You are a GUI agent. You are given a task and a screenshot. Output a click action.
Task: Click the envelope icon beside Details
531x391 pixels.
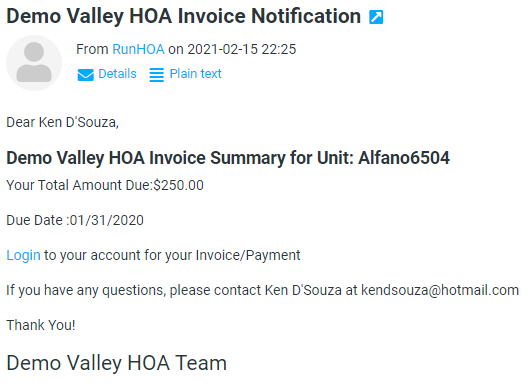[85, 75]
